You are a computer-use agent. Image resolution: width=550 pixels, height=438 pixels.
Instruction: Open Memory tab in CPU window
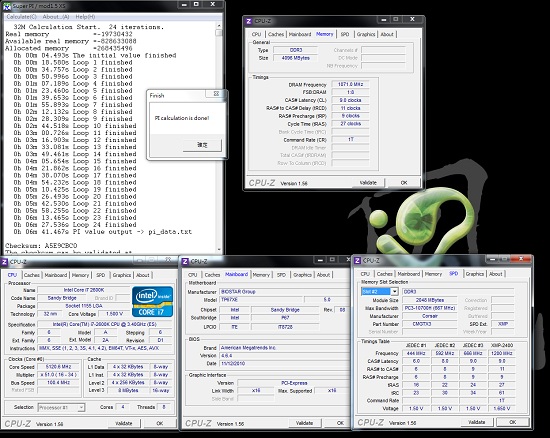[x=80, y=275]
